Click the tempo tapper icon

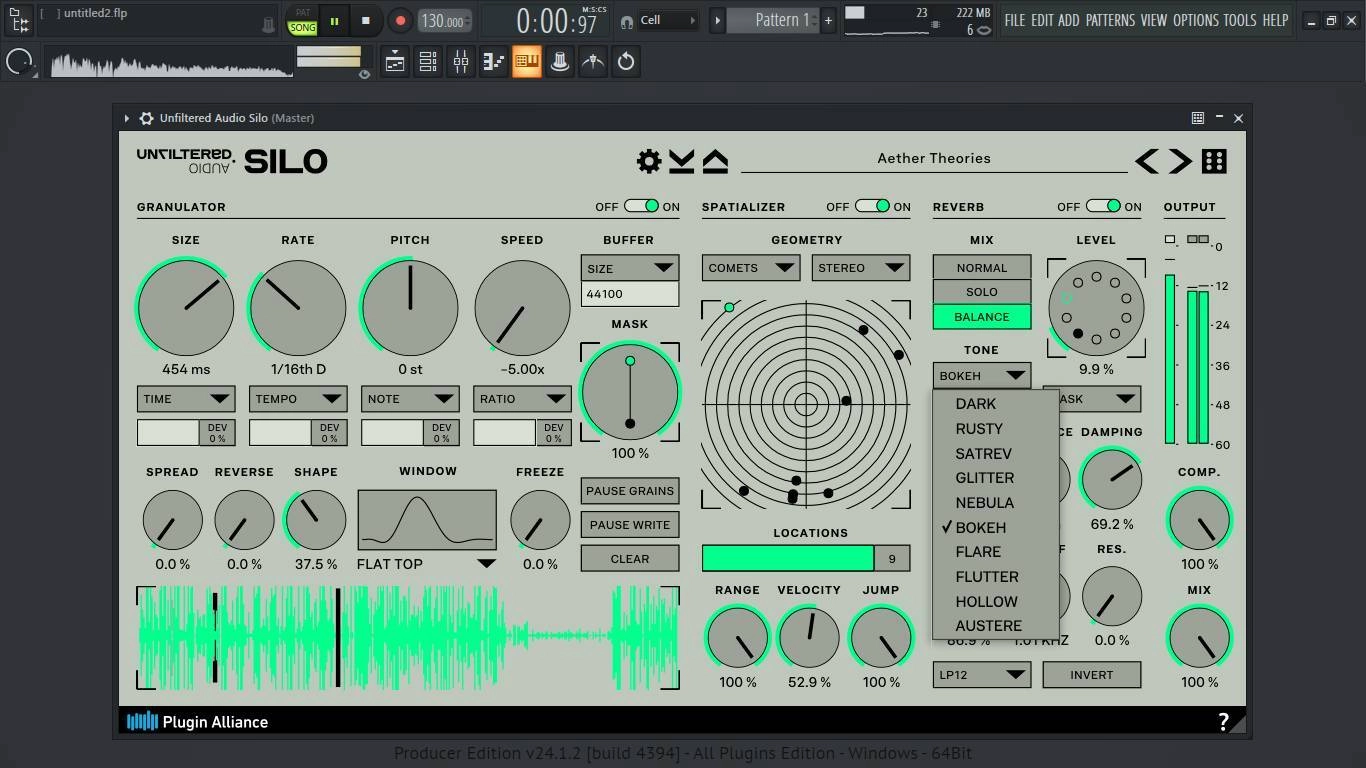(x=593, y=62)
